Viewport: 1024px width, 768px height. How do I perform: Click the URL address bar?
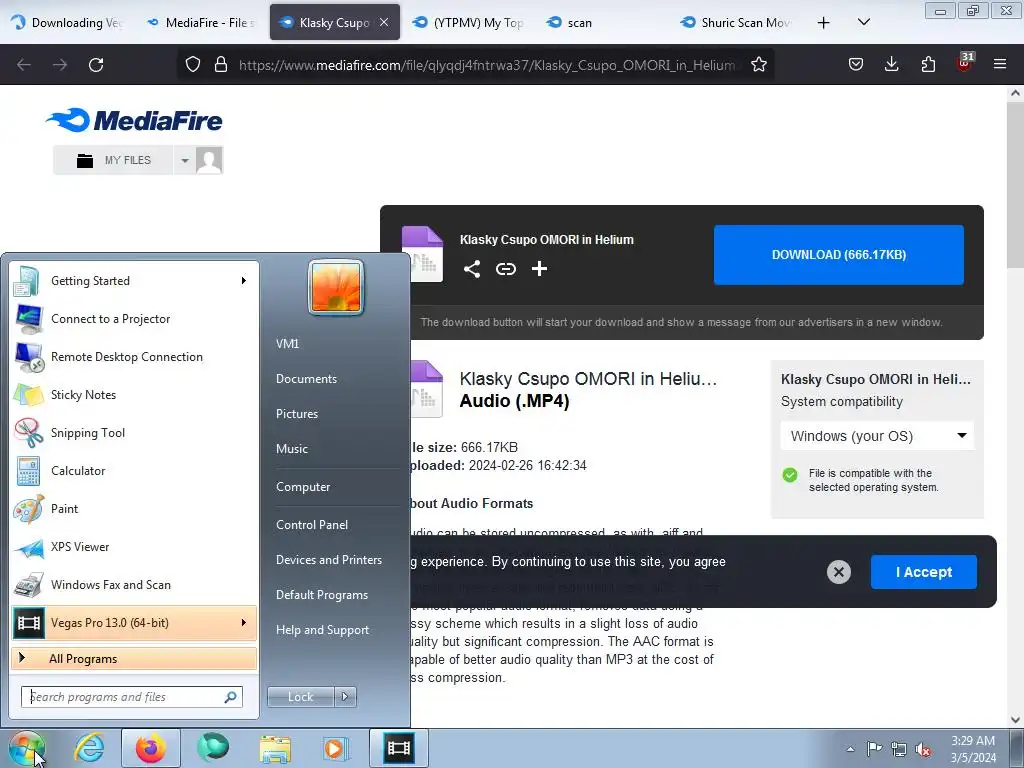[486, 65]
